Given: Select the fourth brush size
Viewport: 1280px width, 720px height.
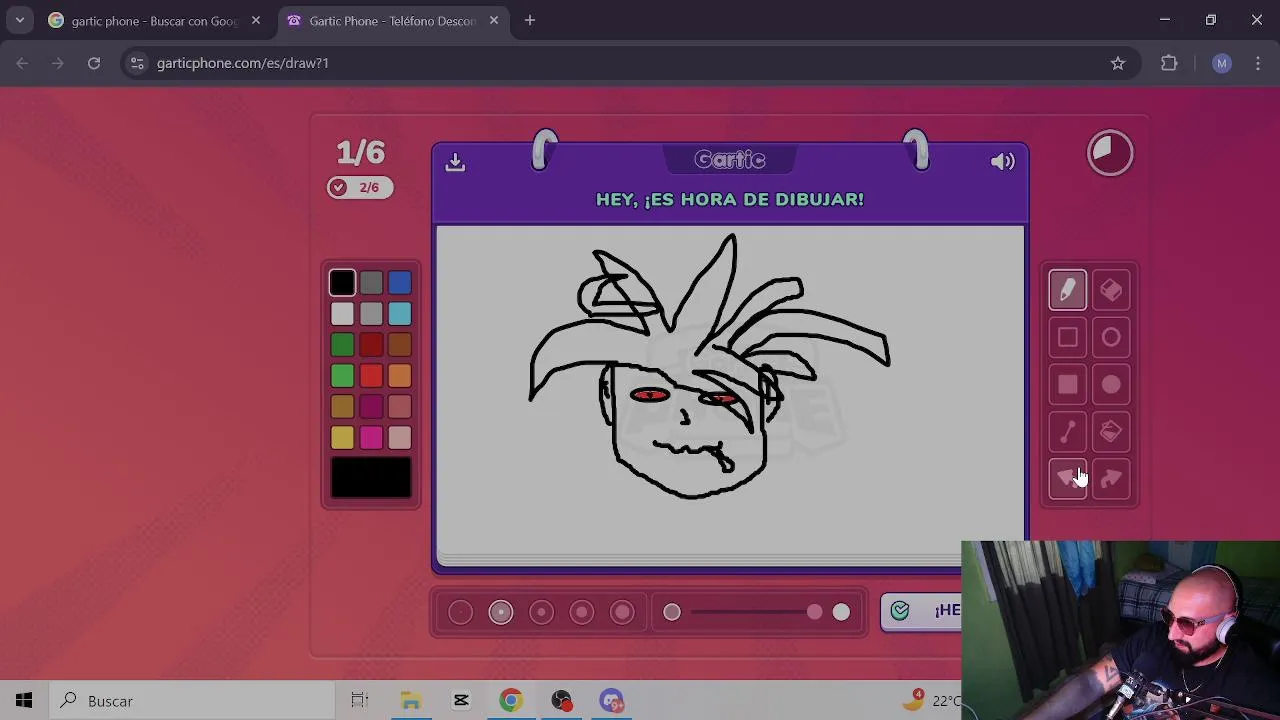Looking at the screenshot, I should click(582, 612).
